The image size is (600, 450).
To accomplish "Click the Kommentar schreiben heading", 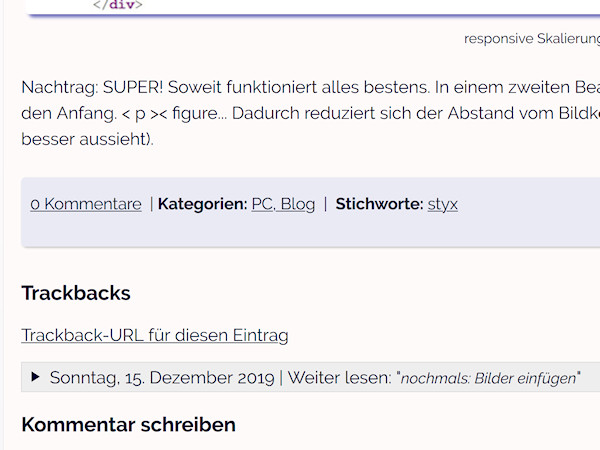I will (x=129, y=425).
